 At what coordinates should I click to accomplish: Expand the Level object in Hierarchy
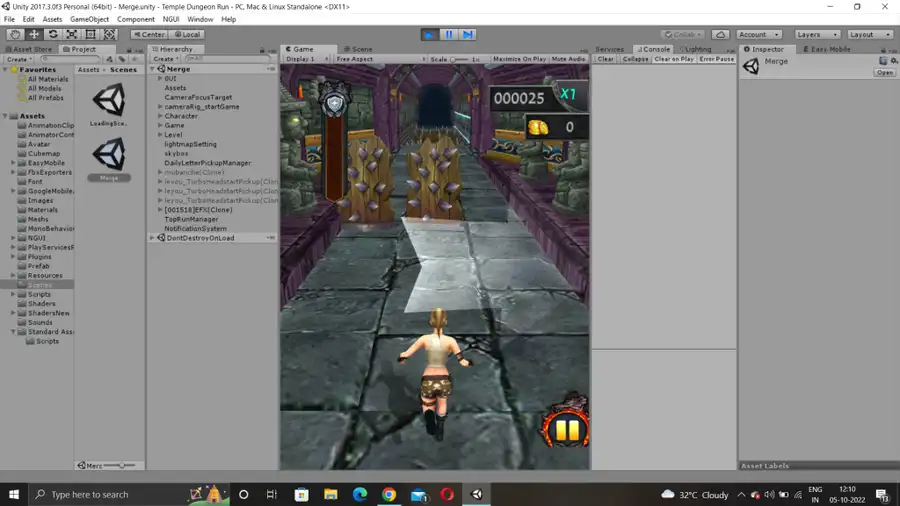pyautogui.click(x=160, y=135)
